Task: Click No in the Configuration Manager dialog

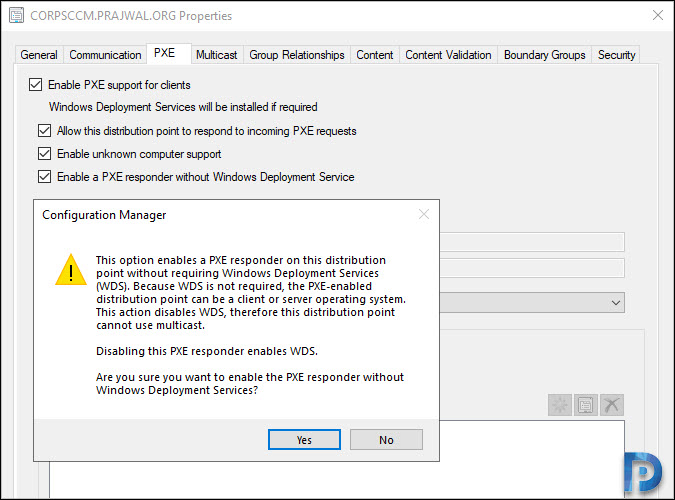Action: 386,440
